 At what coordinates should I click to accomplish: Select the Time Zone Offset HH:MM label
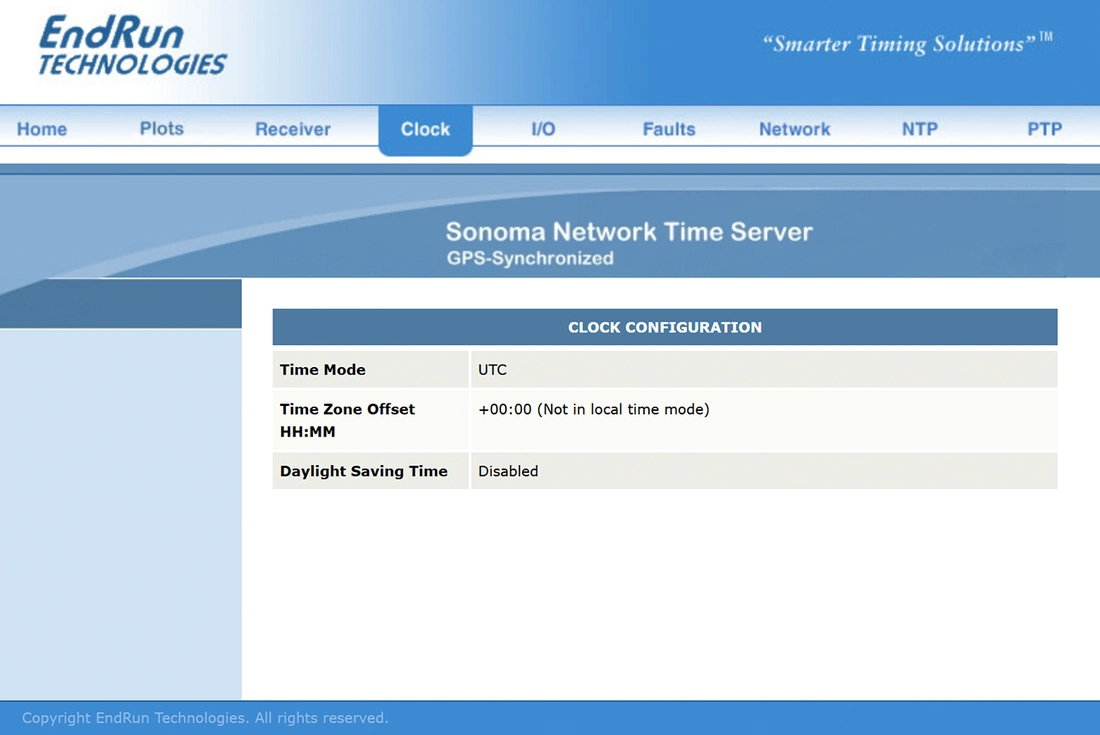347,420
